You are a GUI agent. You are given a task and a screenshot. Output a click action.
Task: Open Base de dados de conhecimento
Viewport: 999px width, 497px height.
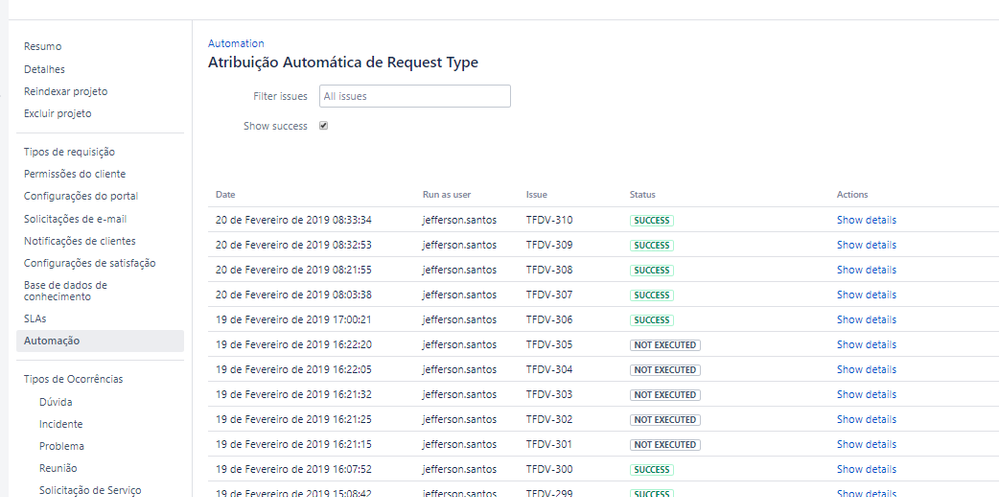(x=66, y=291)
